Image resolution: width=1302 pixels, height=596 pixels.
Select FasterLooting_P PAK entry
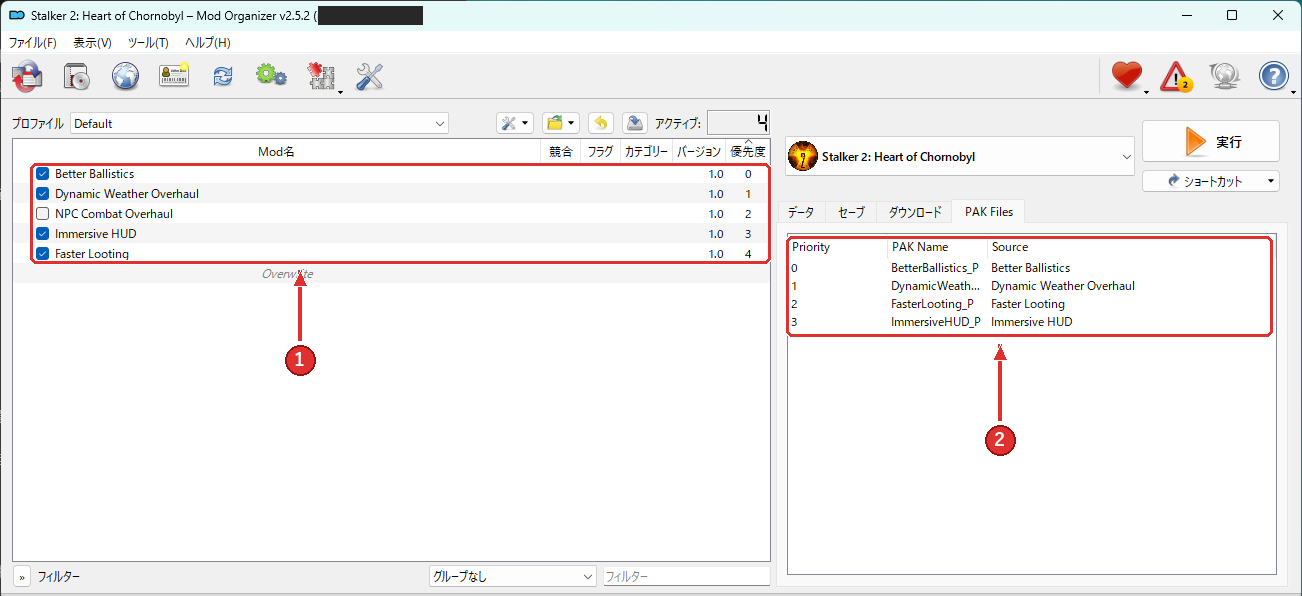(932, 304)
